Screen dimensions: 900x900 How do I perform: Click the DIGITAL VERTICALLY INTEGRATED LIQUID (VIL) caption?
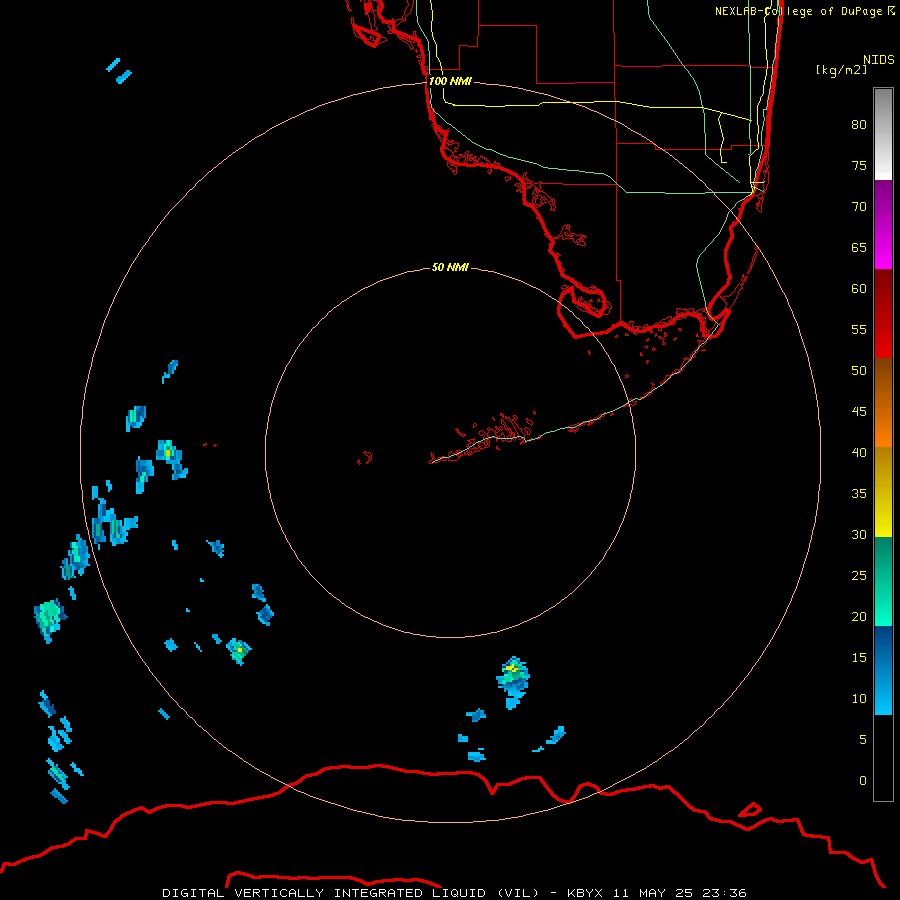point(351,893)
